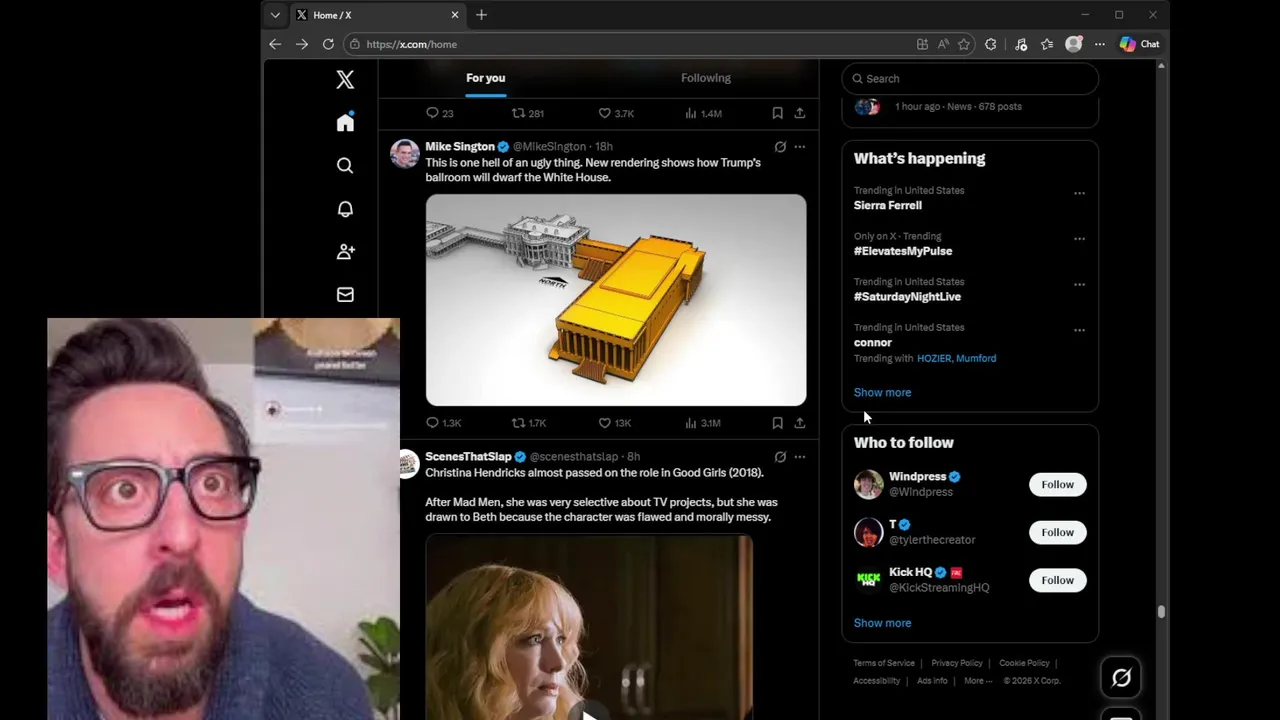Open Privacy Policy link
This screenshot has height=720, width=1280.
tap(957, 663)
